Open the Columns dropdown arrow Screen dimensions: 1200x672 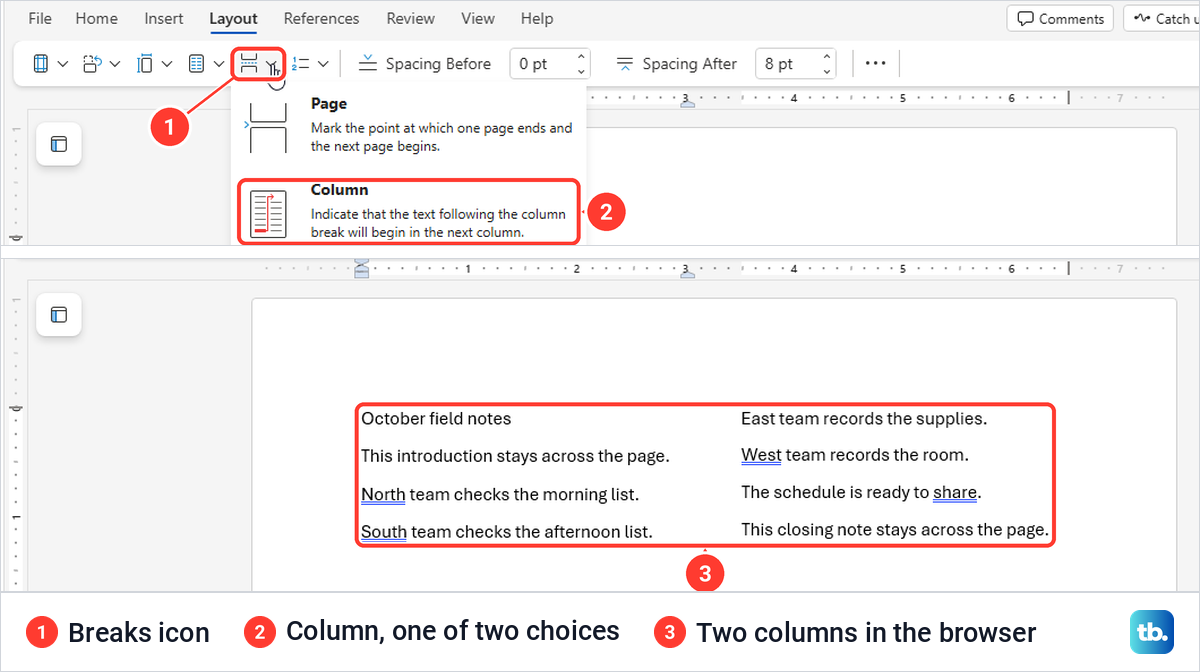point(219,64)
